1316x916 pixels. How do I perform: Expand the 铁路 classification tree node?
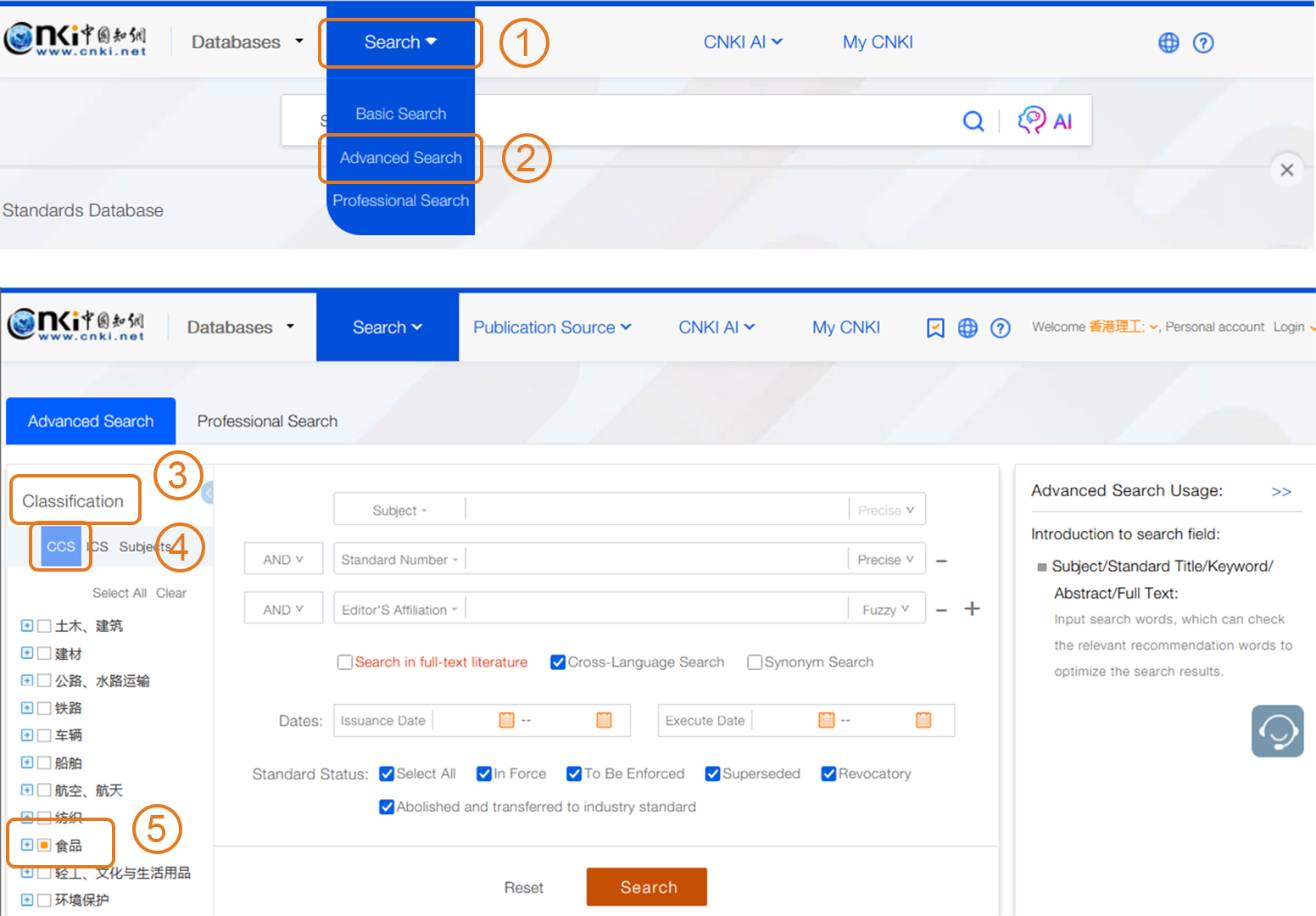pyautogui.click(x=27, y=708)
